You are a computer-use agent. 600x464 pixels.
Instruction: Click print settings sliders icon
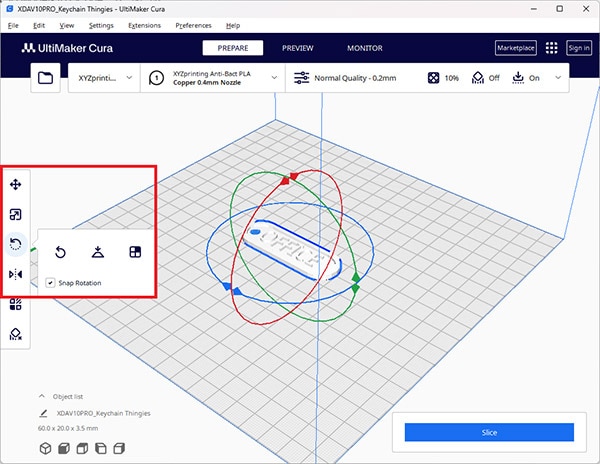302,78
